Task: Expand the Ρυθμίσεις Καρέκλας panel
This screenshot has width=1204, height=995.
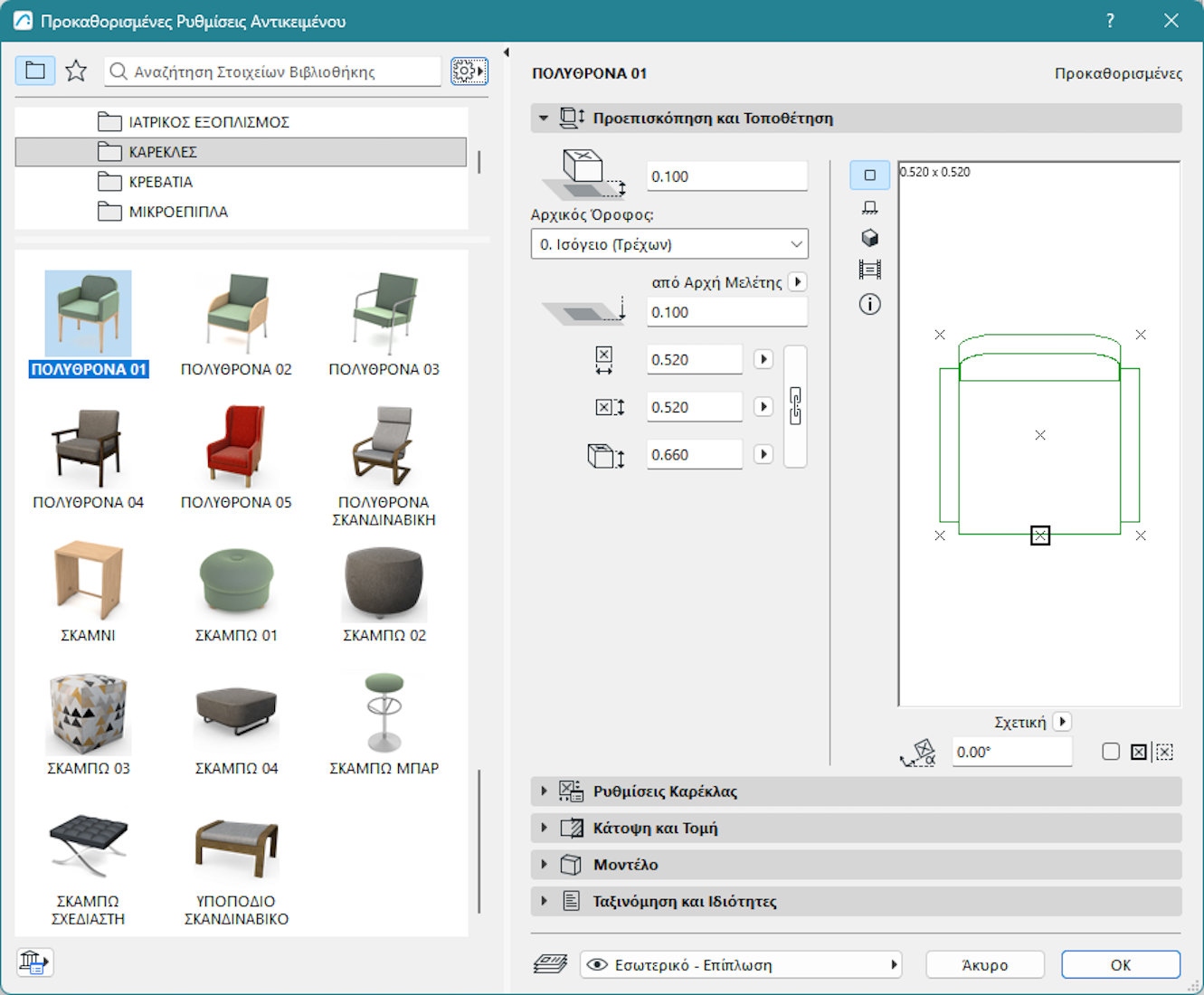Action: [665, 791]
